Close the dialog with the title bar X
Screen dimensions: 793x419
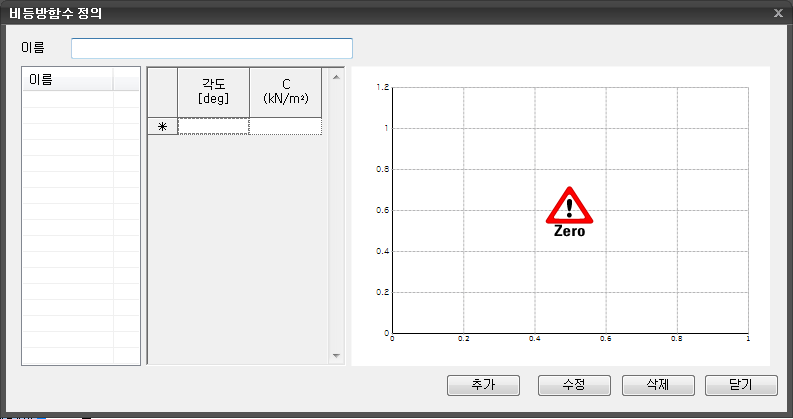(778, 13)
